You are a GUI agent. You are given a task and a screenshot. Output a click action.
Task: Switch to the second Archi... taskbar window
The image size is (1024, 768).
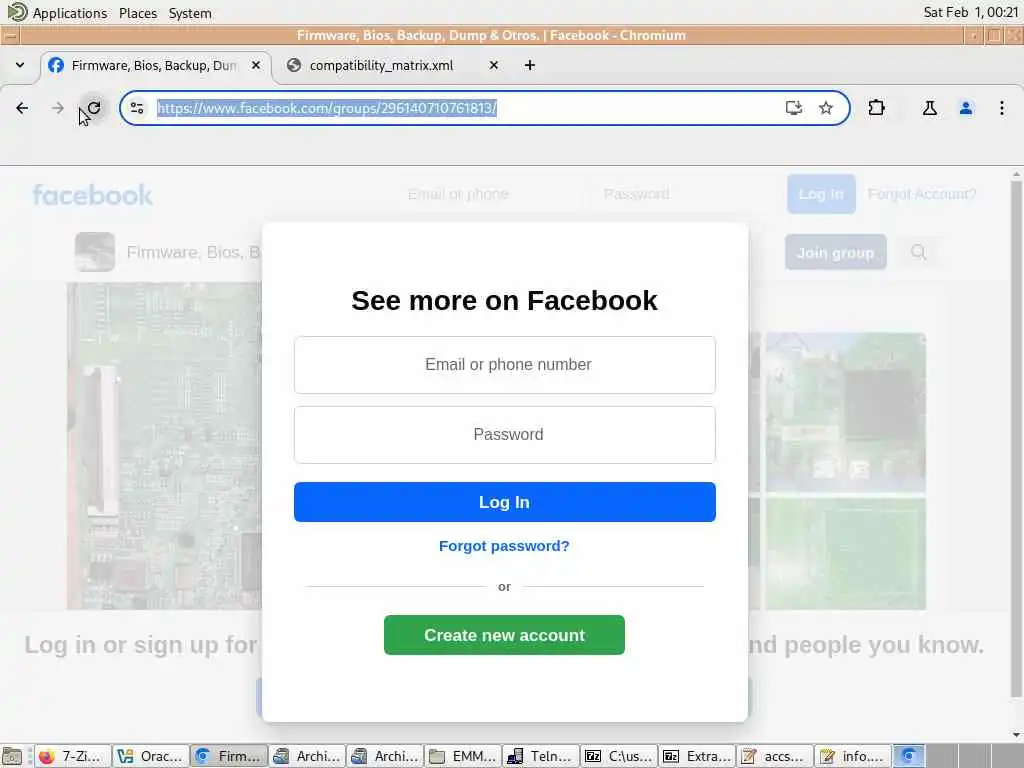pyautogui.click(x=385, y=756)
